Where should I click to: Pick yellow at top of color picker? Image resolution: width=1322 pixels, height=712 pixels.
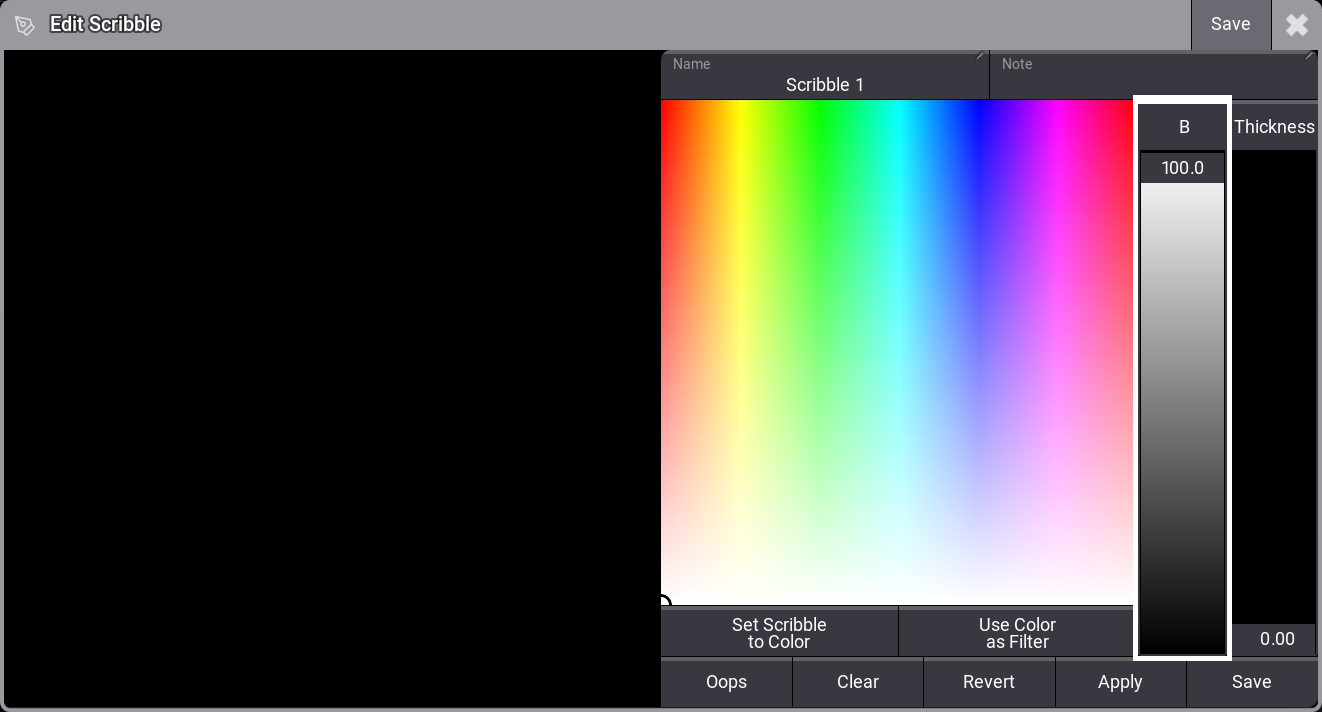[740, 104]
